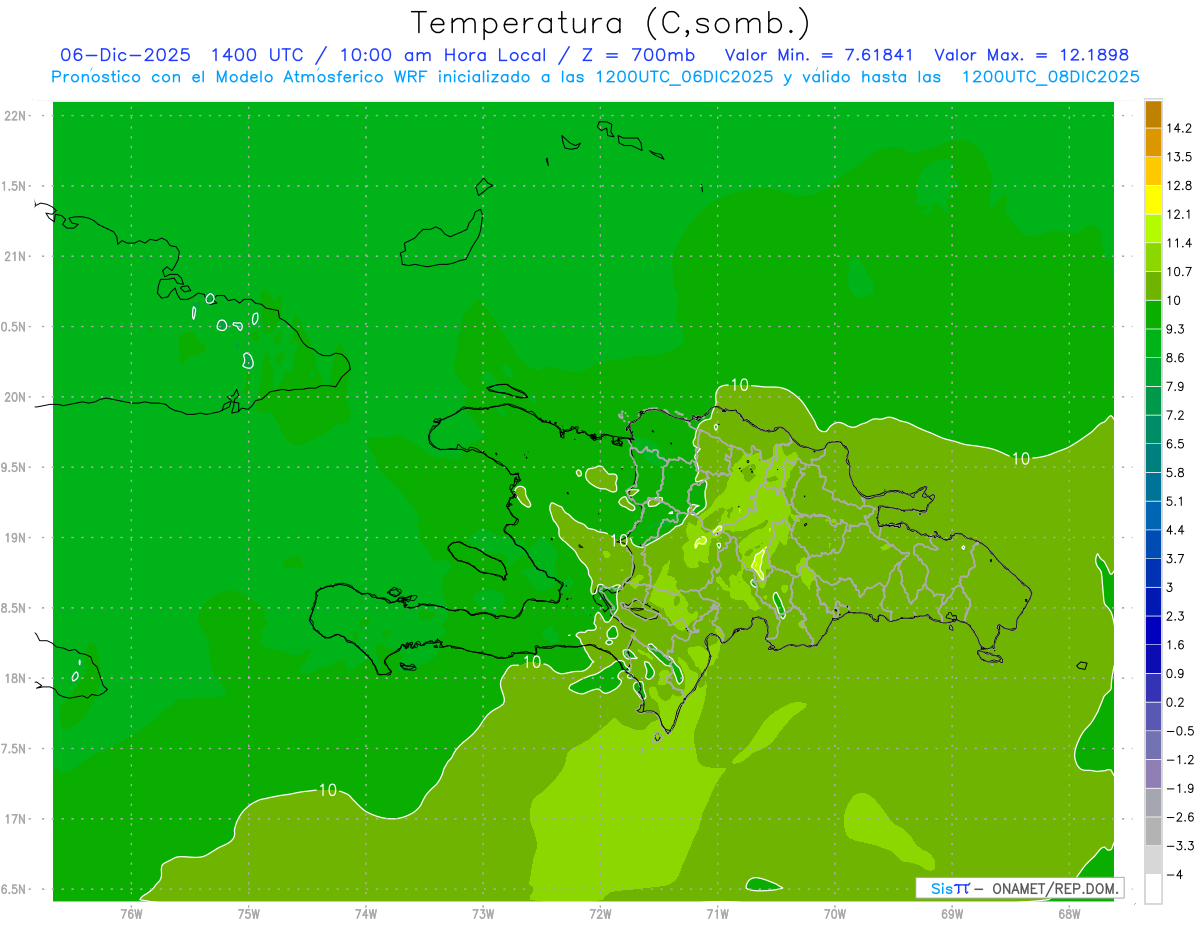Click contour label '10' just south of Haiti's southern peninsula
This screenshot has height=927, width=1200.
532,661
